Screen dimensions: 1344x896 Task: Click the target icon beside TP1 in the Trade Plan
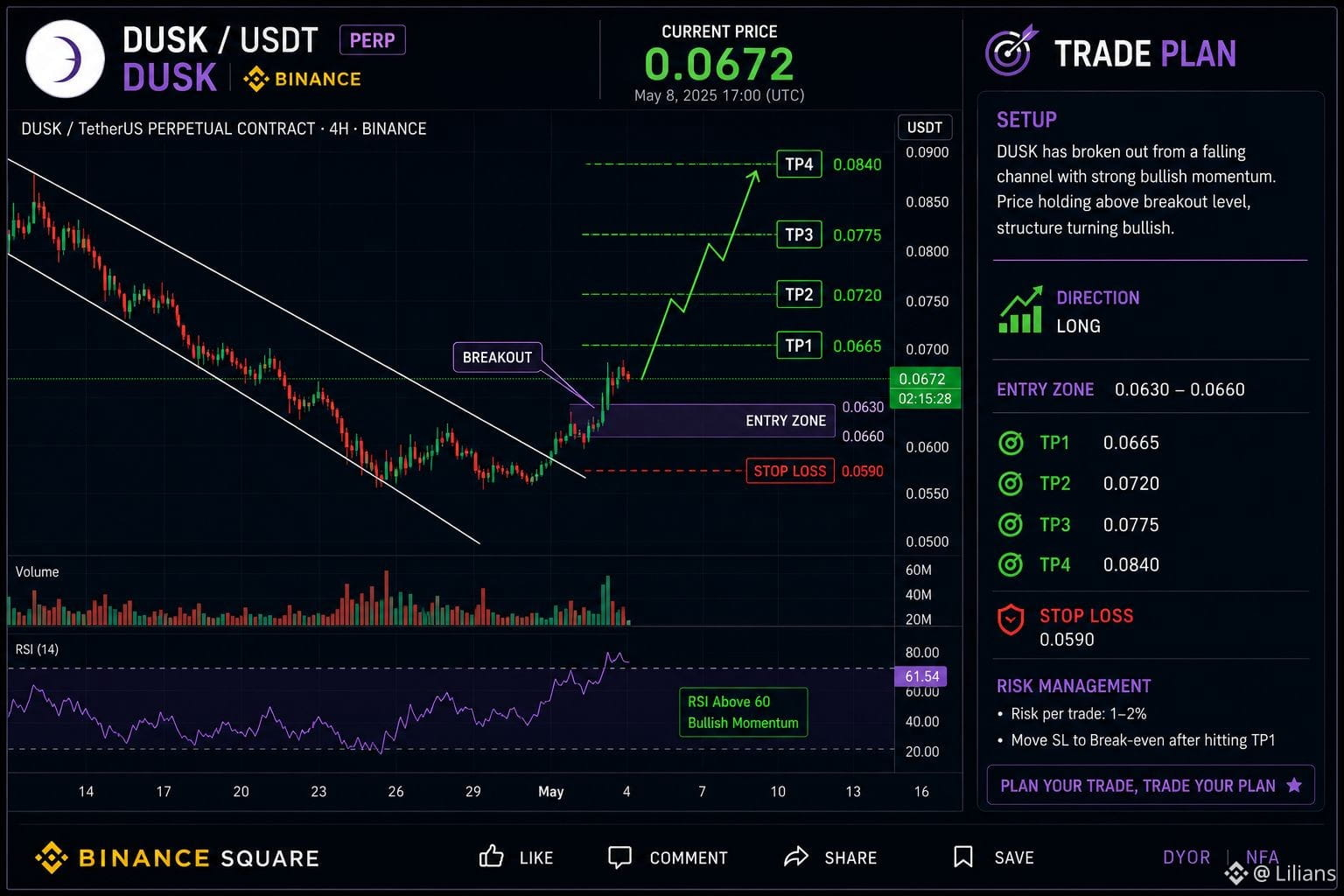tap(1011, 443)
